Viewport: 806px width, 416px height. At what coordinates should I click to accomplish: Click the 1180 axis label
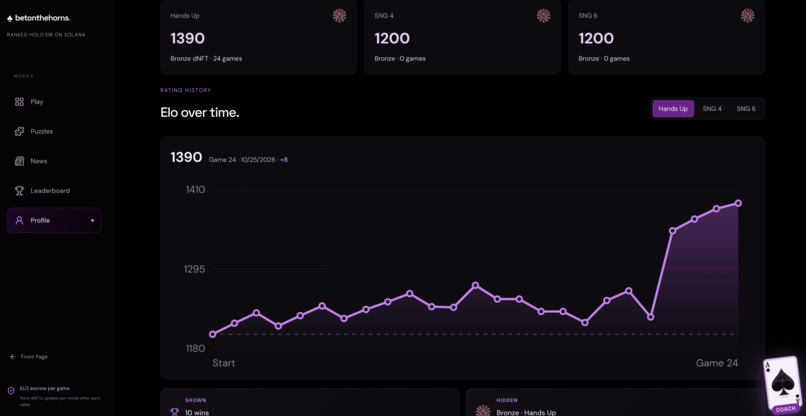[x=195, y=349]
